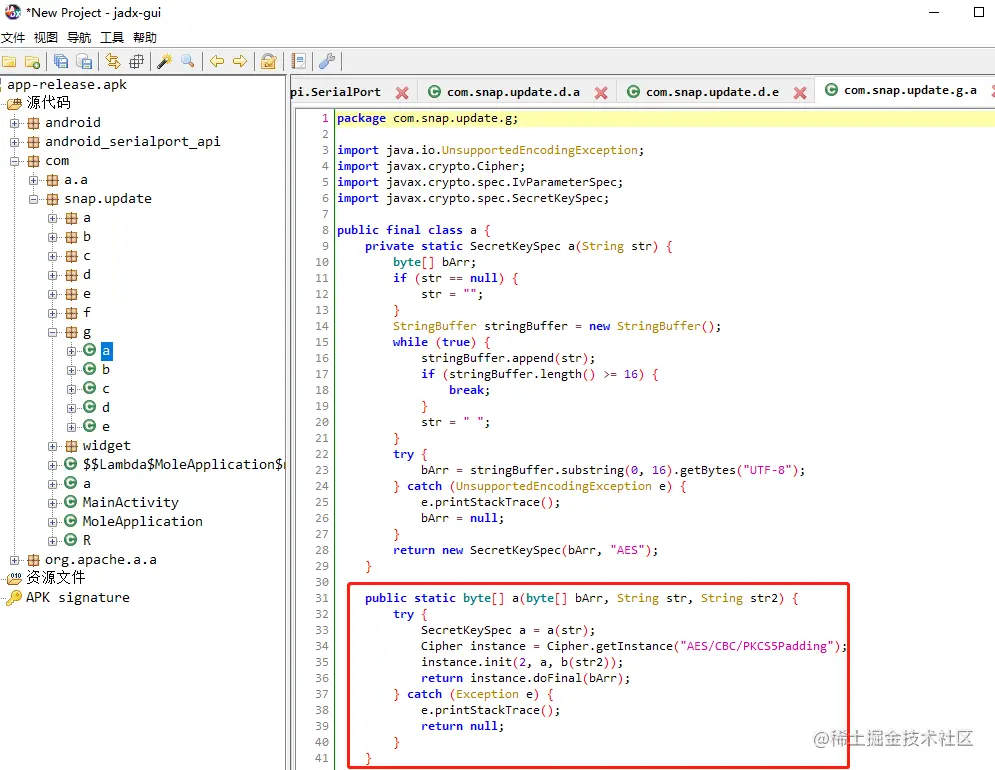Close the com.snap.update.d.e tab
The height and width of the screenshot is (770, 995).
point(800,93)
